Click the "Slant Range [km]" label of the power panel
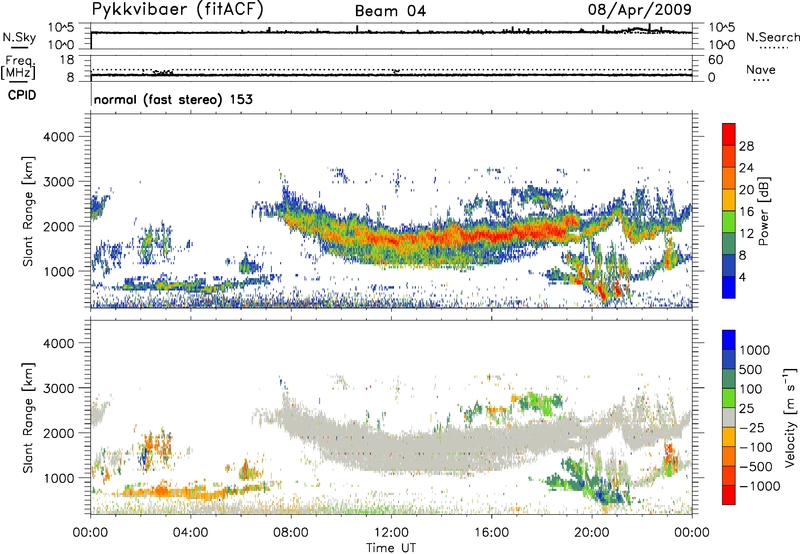 [x=28, y=212]
